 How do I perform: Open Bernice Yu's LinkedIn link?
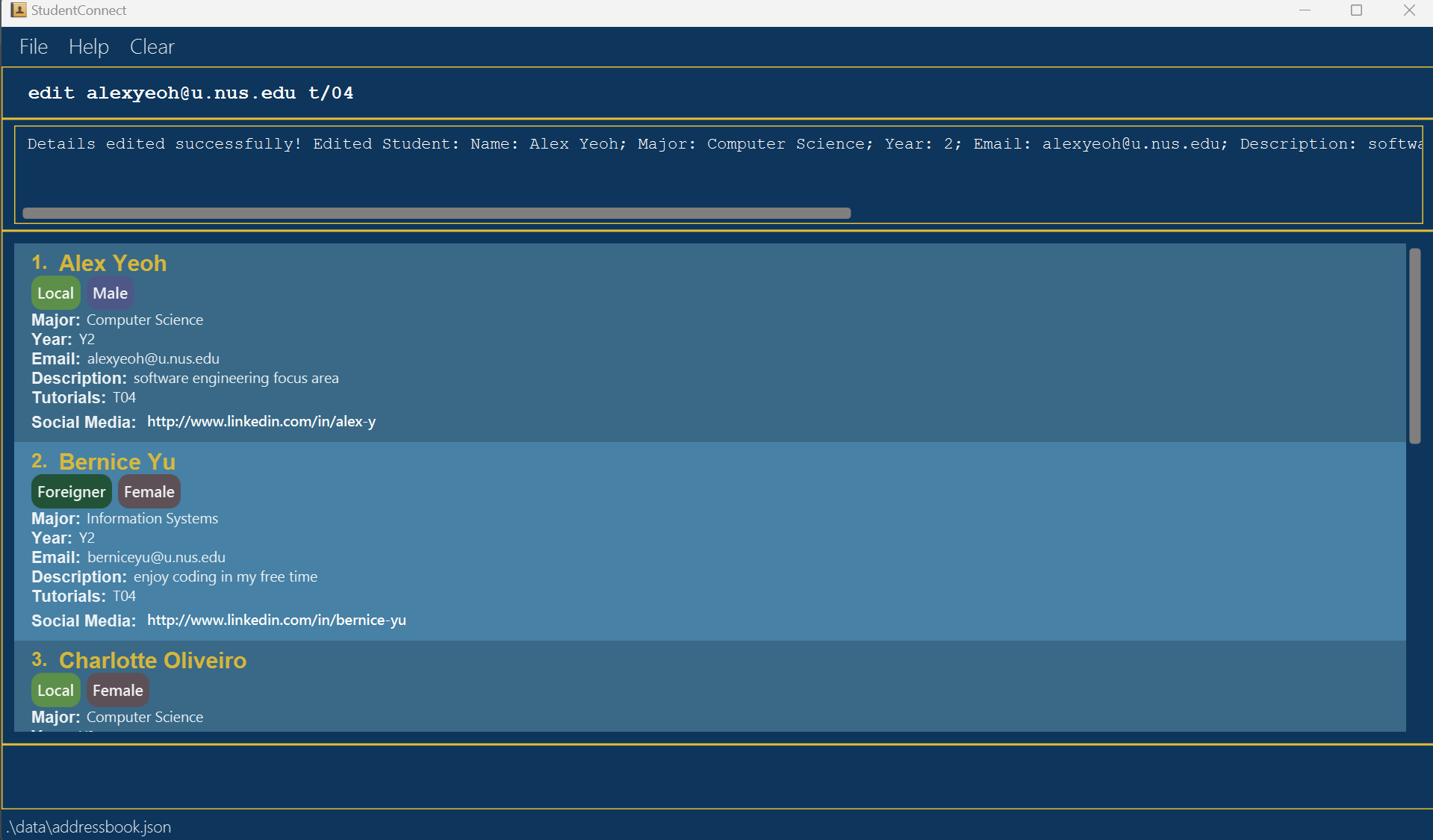tap(276, 620)
